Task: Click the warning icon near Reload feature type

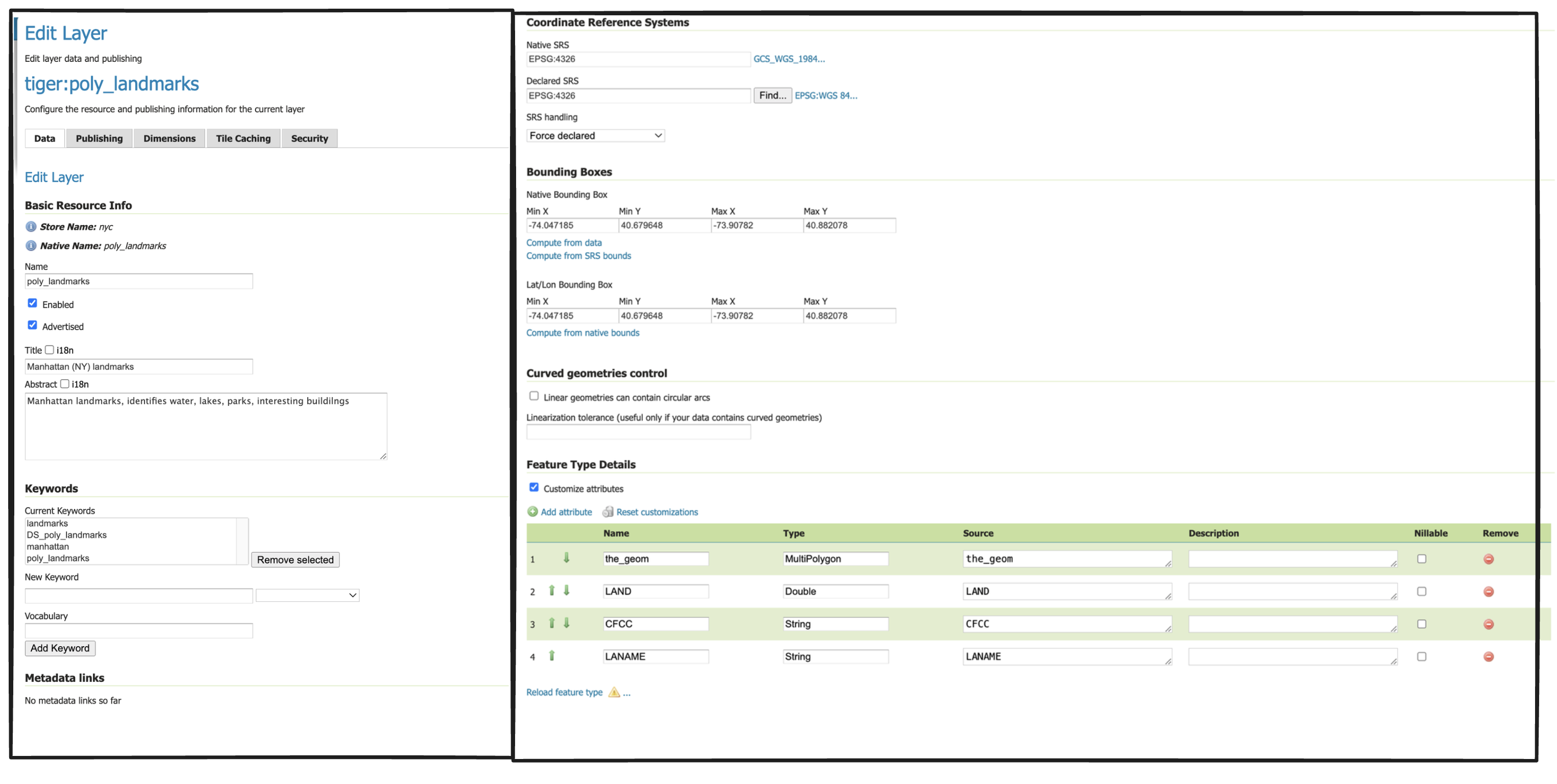Action: pyautogui.click(x=614, y=692)
